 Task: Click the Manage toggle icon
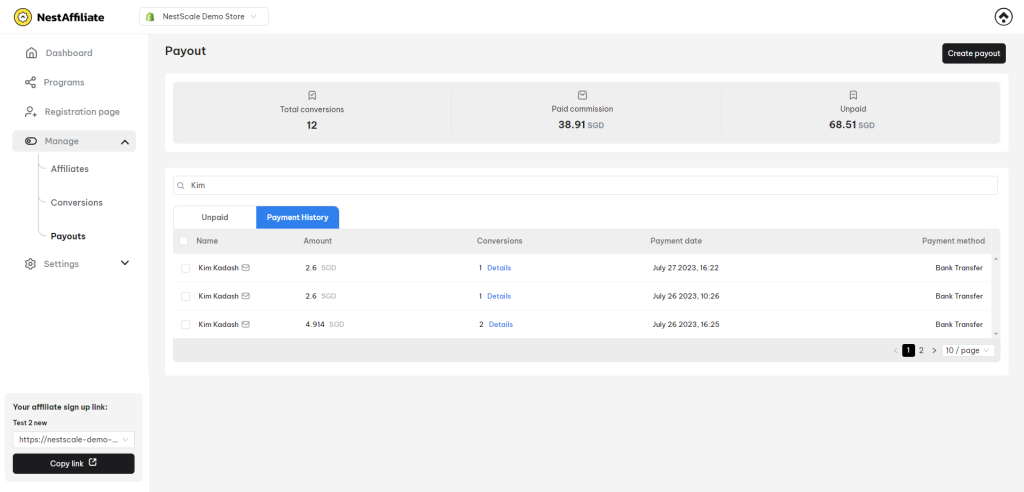31,141
